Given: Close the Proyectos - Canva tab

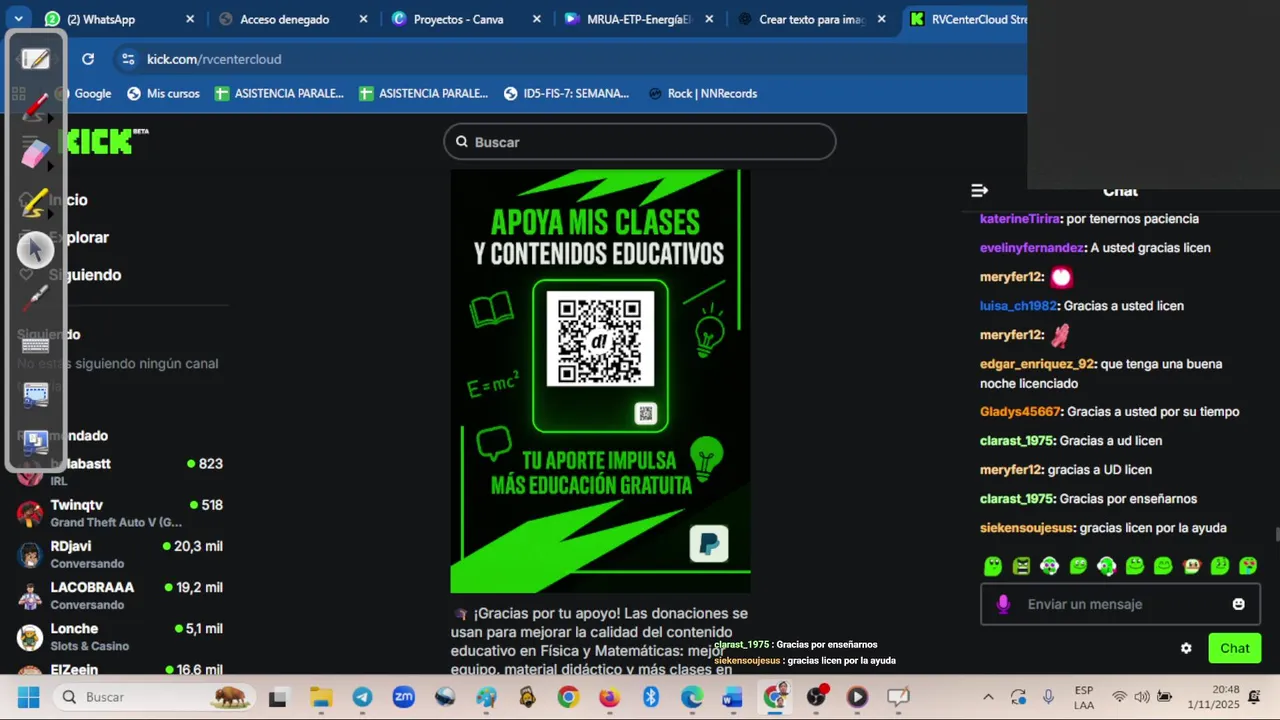Looking at the screenshot, I should (x=537, y=19).
